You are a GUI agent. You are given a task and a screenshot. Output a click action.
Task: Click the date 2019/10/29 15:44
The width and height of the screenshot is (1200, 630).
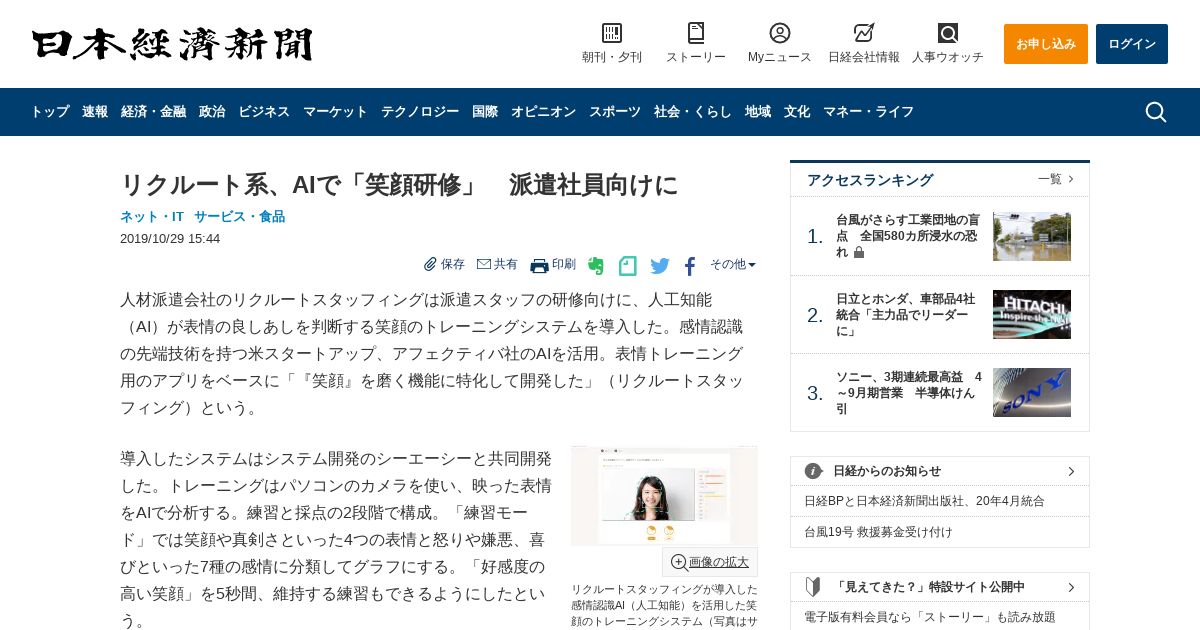coord(170,238)
